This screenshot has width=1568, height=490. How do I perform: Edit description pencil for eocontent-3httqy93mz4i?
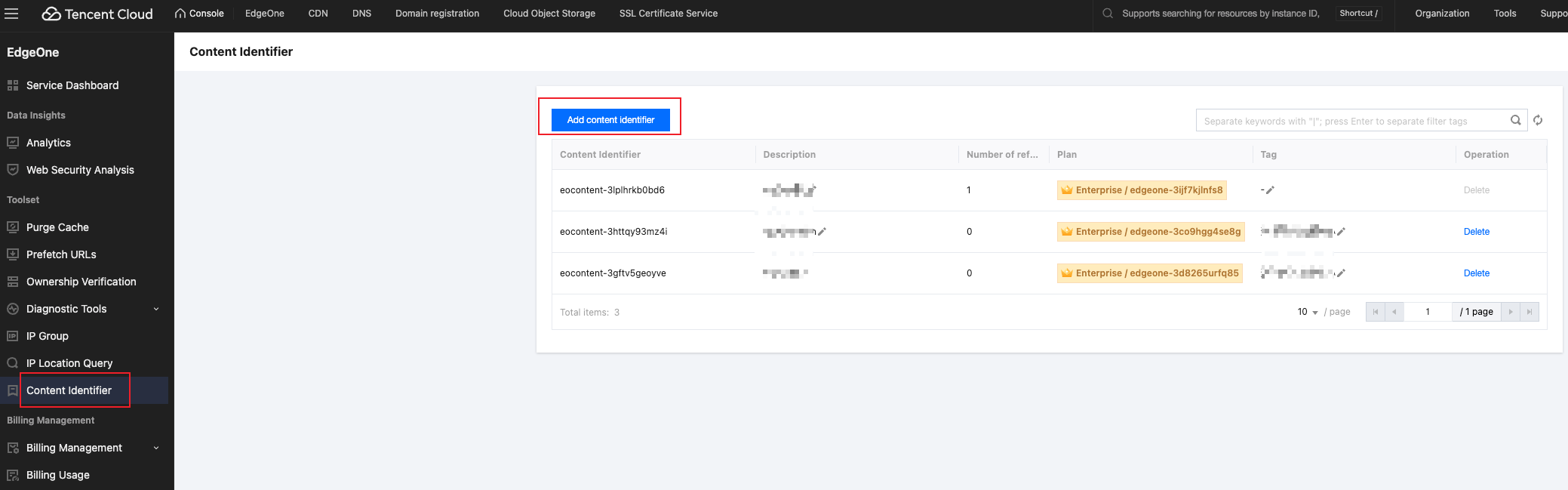[x=822, y=232]
